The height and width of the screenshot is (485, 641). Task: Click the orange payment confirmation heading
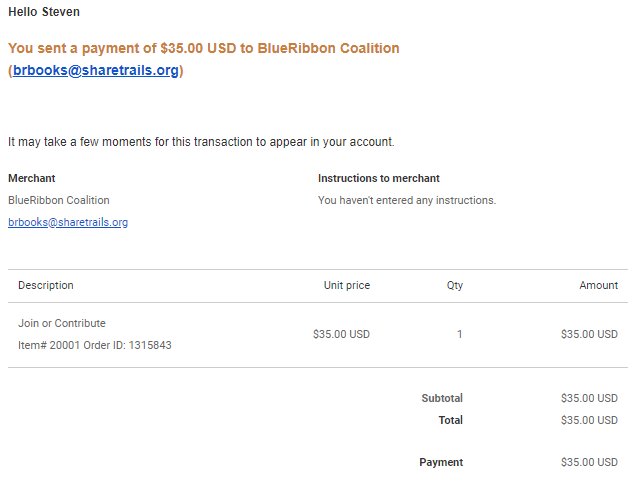pyautogui.click(x=204, y=59)
